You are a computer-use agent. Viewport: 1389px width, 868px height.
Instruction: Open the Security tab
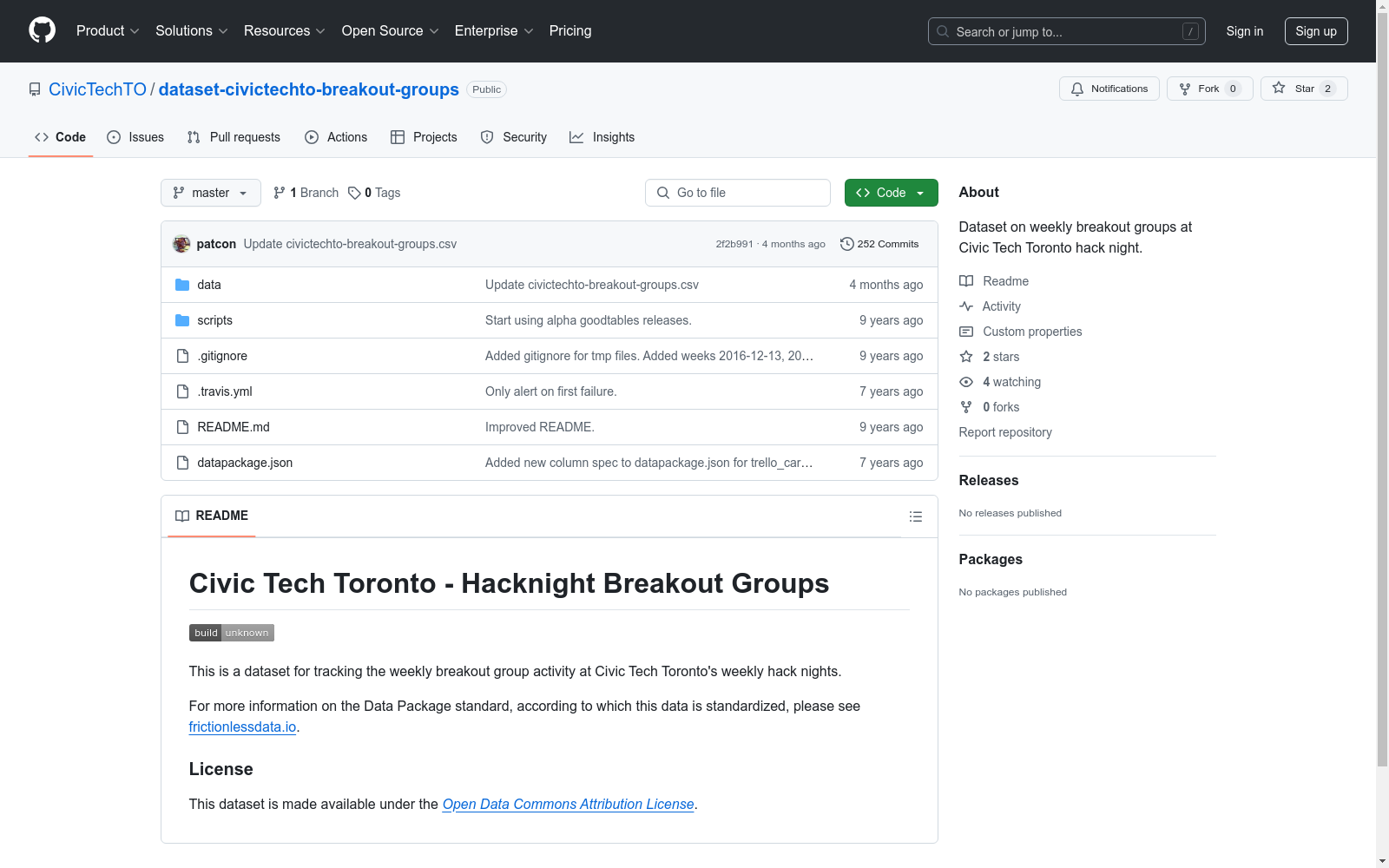[x=514, y=137]
